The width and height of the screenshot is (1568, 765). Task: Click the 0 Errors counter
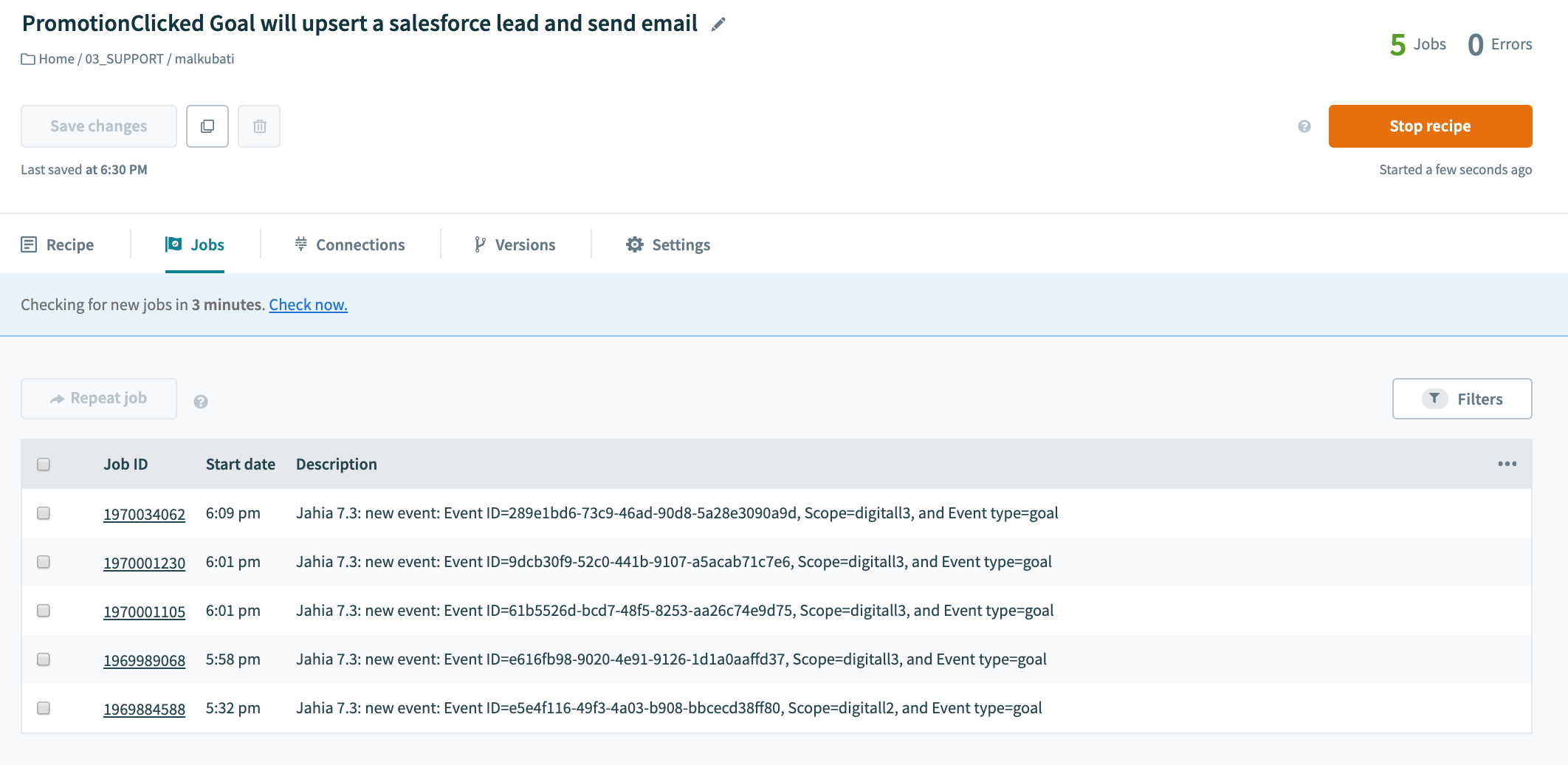(x=1500, y=44)
